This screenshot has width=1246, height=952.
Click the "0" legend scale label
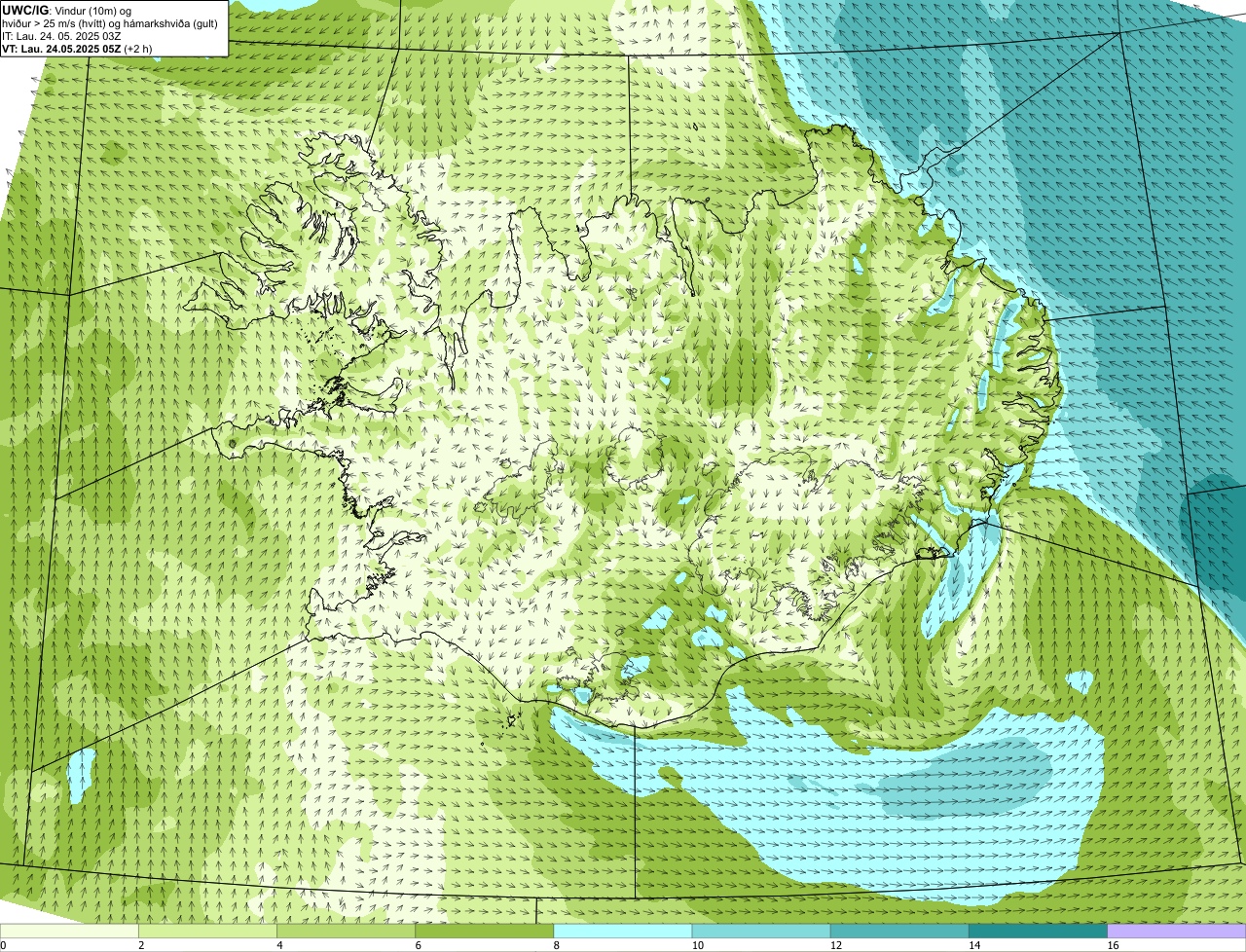[3, 945]
